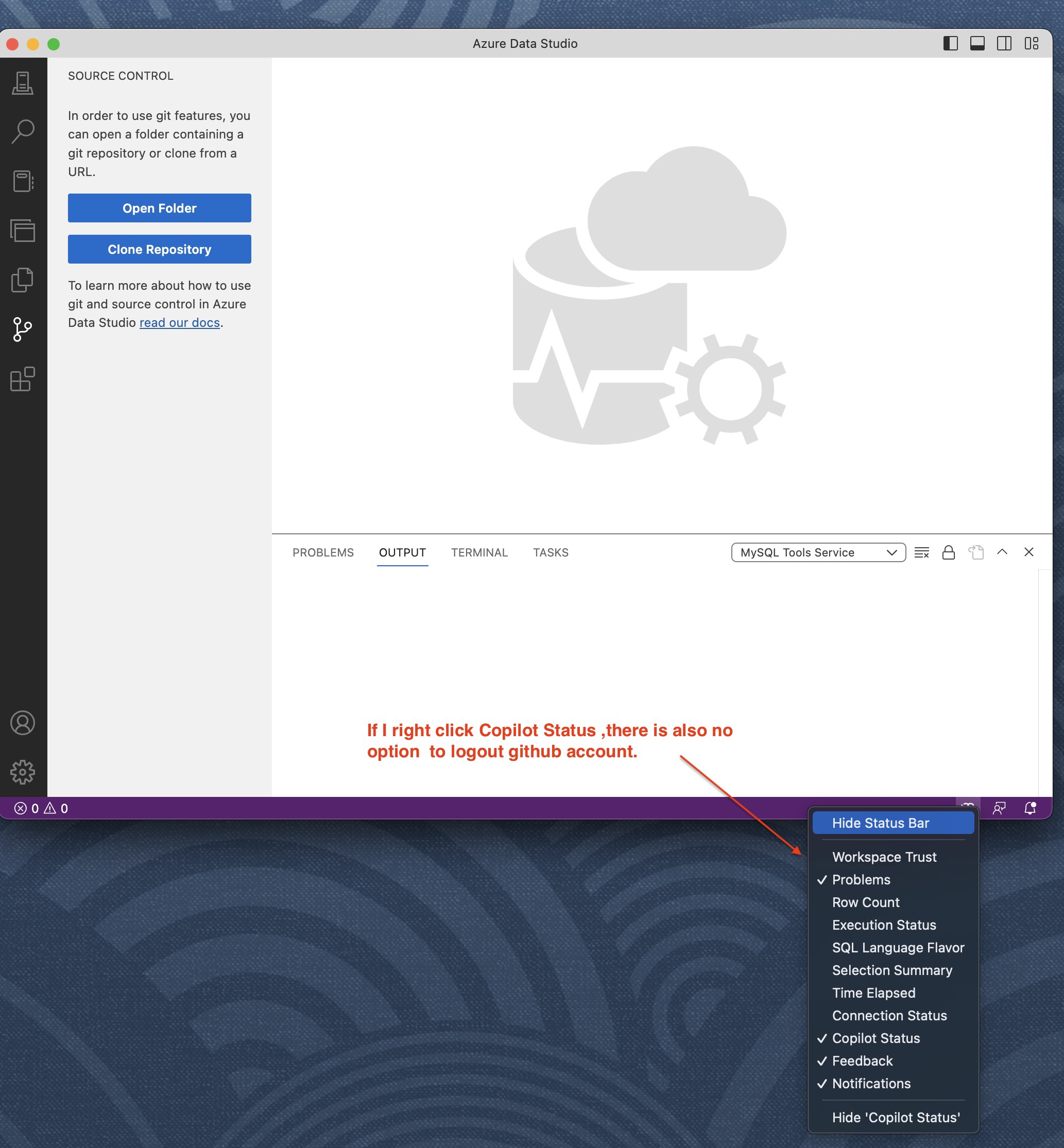
Task: Open the read our docs link
Action: click(180, 323)
